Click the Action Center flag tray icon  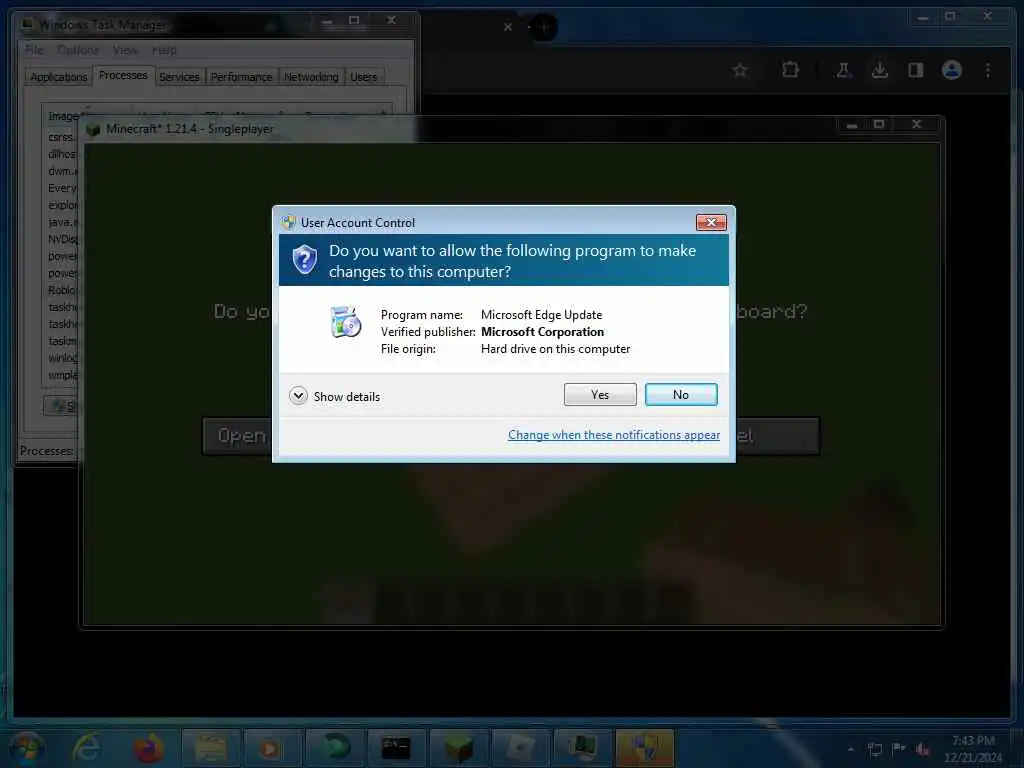899,749
